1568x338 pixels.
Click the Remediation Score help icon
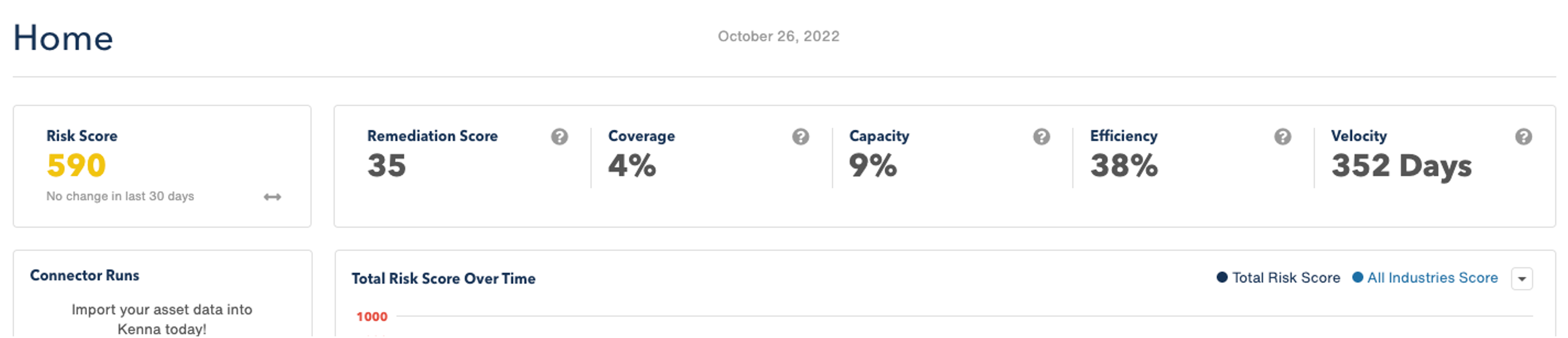coord(560,137)
